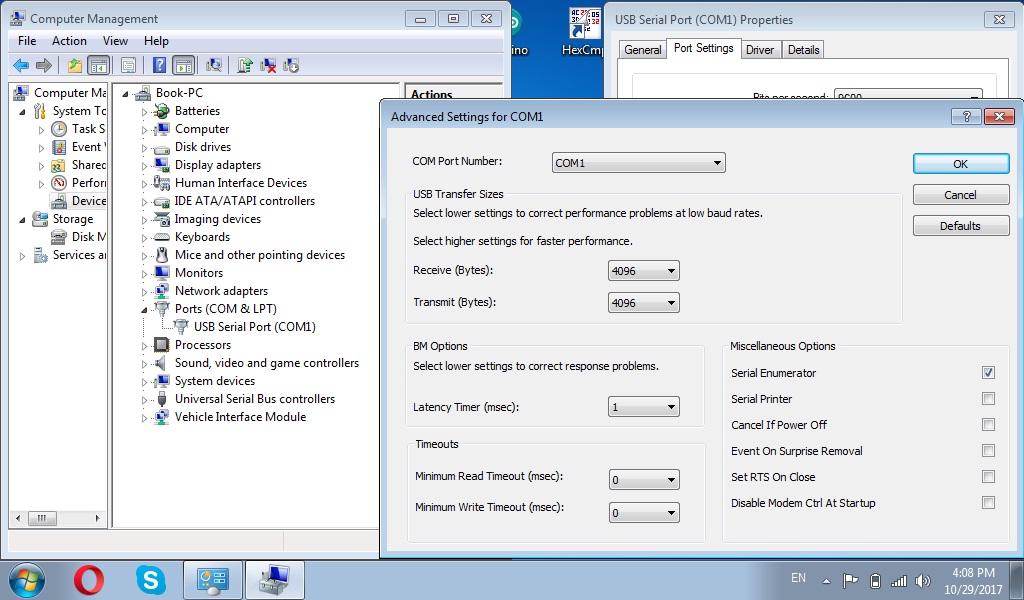Click the Defaults button
The image size is (1024, 600).
pos(961,226)
